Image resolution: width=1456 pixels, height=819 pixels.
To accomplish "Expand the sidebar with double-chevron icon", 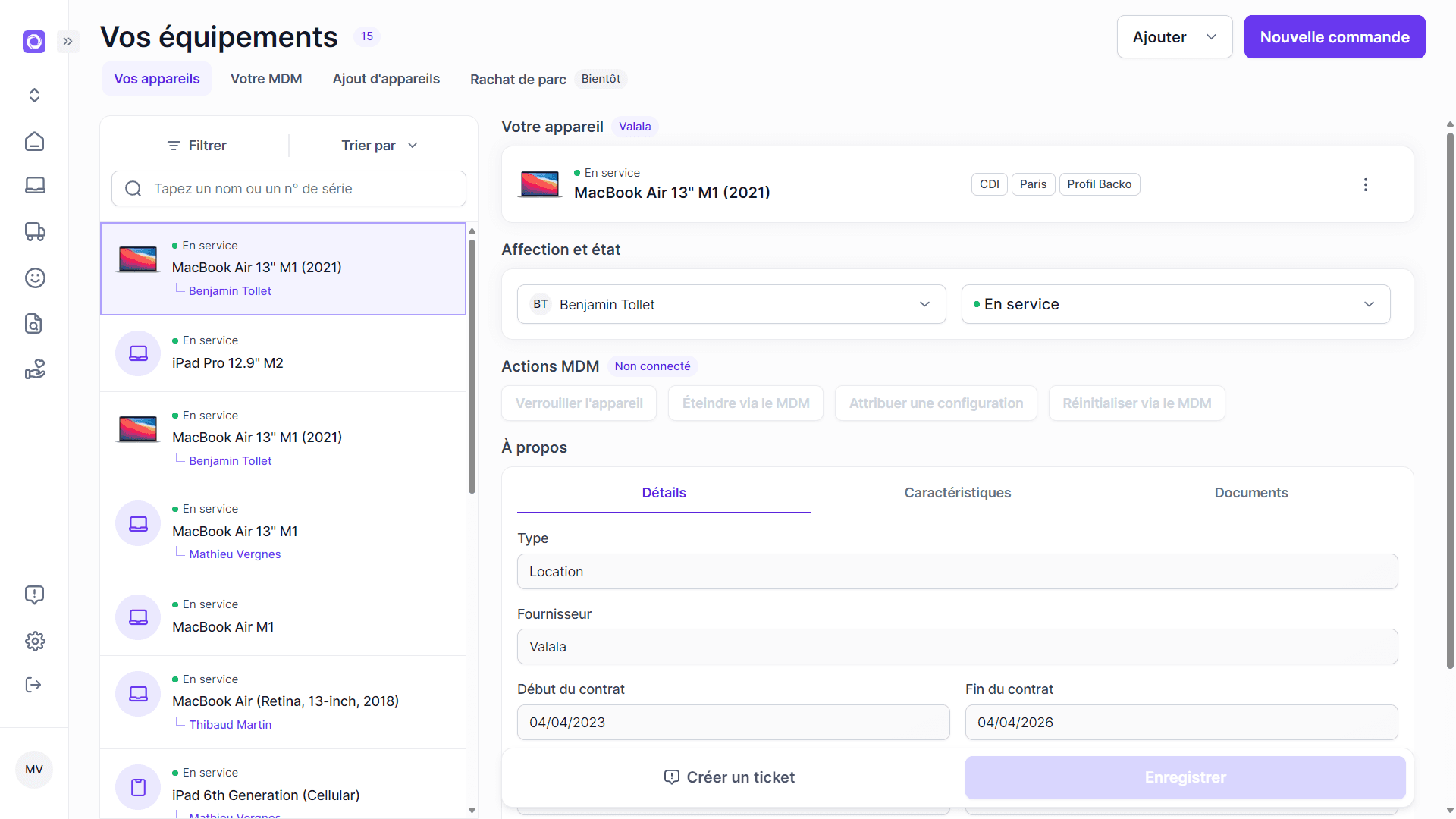I will tap(67, 42).
